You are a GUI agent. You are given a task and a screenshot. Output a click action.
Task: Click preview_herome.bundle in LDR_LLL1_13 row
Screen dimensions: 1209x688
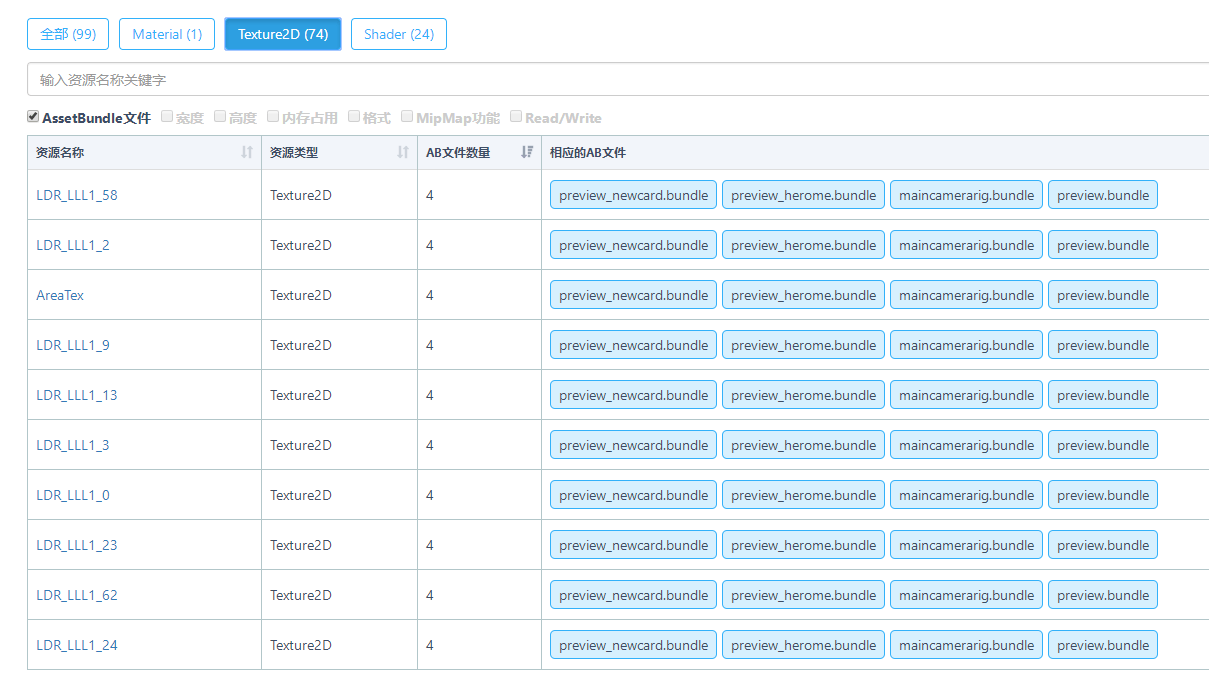(803, 395)
